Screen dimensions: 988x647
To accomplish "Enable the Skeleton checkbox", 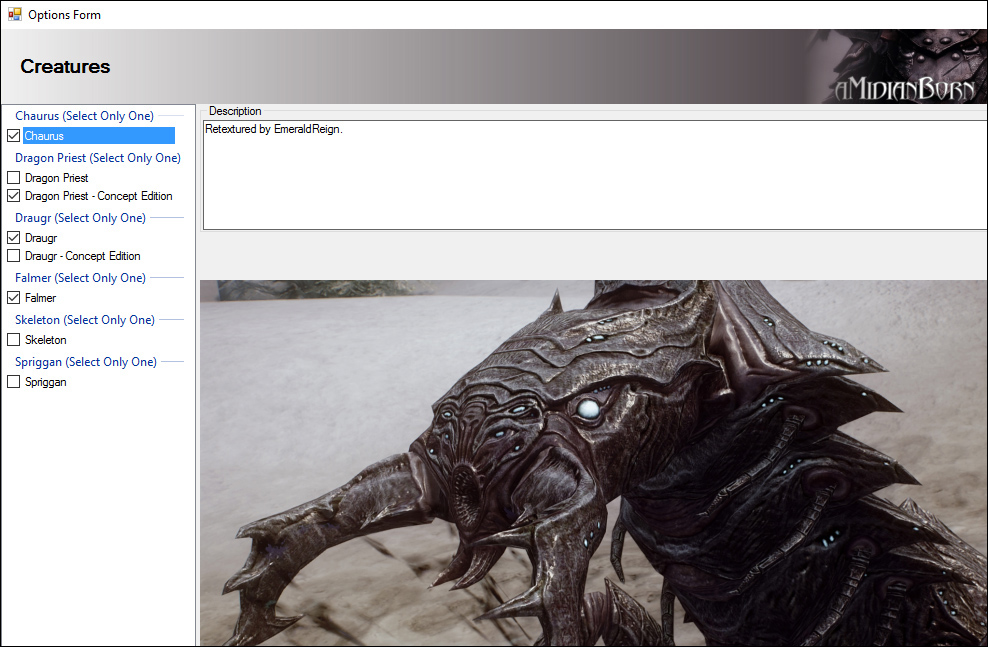I will [x=13, y=340].
